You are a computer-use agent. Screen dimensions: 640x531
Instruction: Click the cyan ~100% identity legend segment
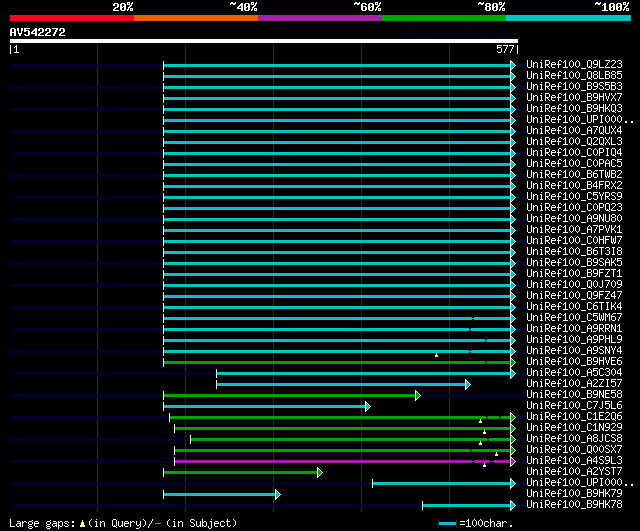click(568, 18)
